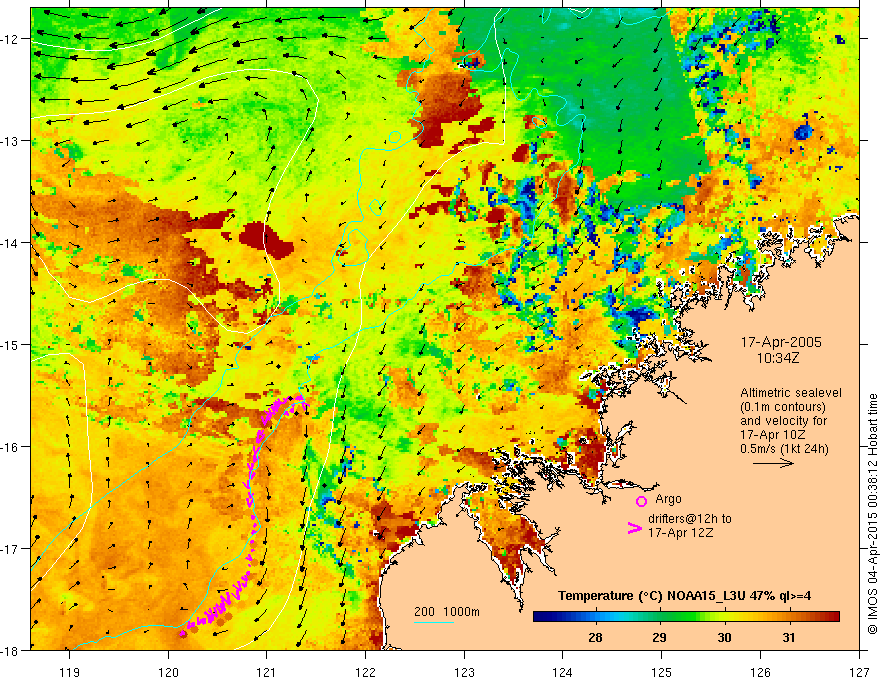Screen dimensions: 880x680
Task: Click latitude axis label -16
Action: click(10, 447)
